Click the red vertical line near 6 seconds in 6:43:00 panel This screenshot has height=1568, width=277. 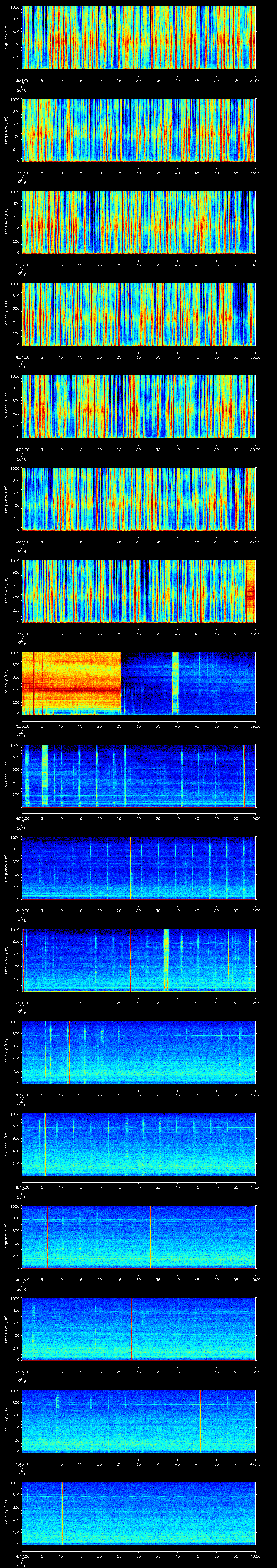45,1144
